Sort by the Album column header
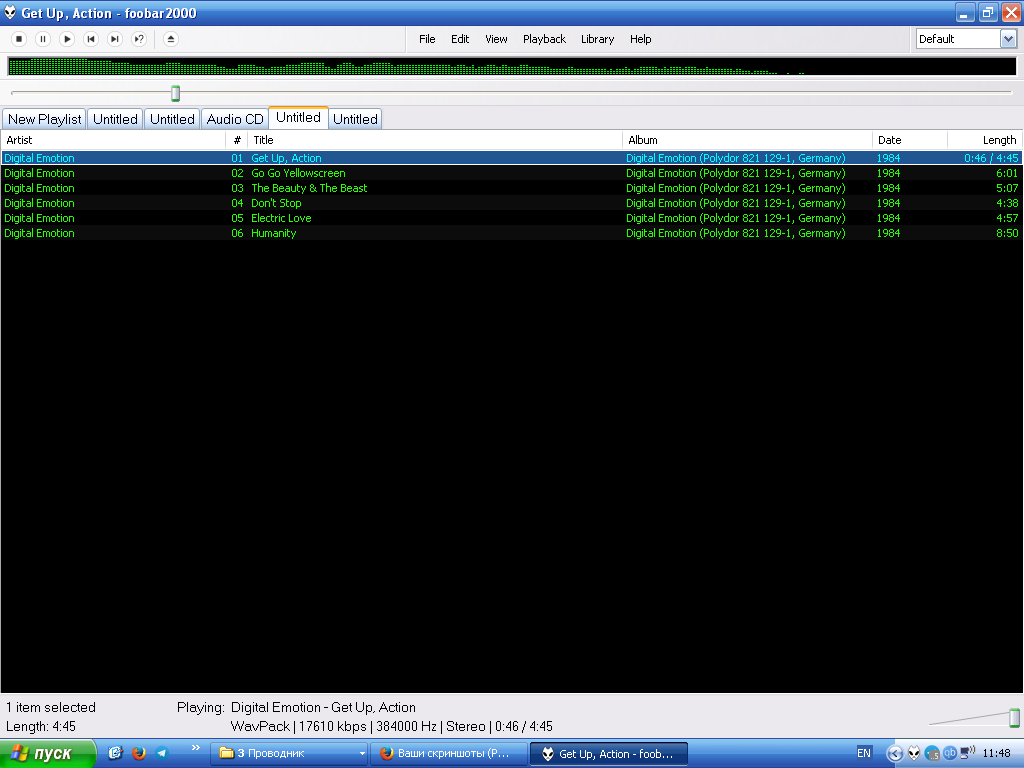The width and height of the screenshot is (1024, 768). pos(747,140)
